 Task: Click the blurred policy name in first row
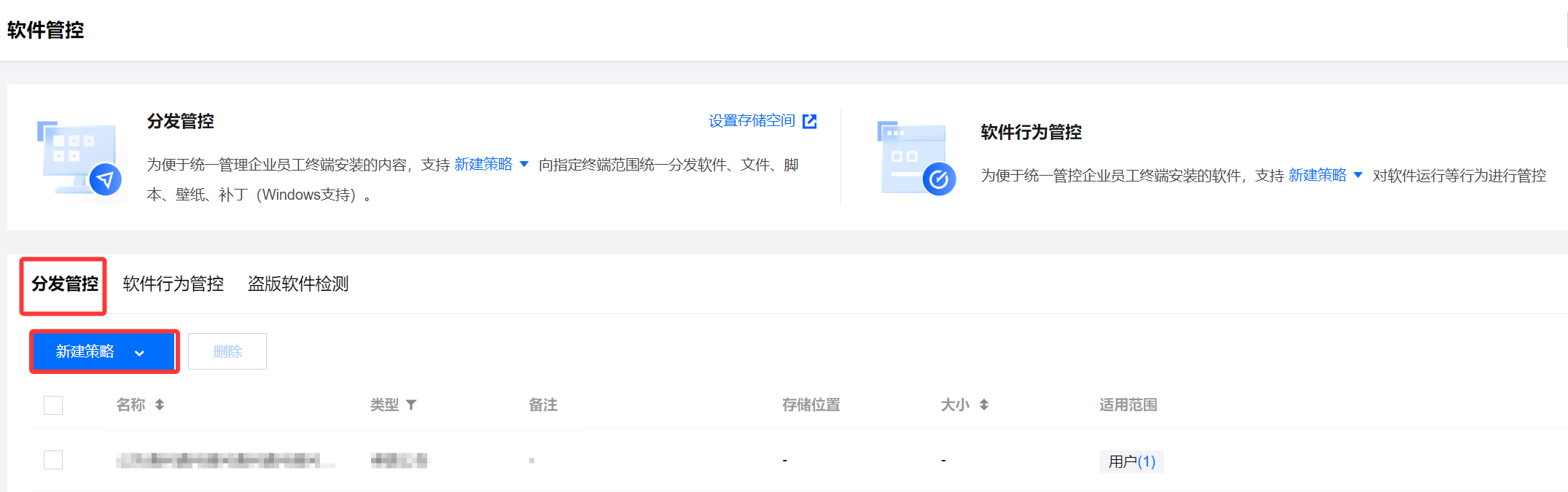click(219, 460)
